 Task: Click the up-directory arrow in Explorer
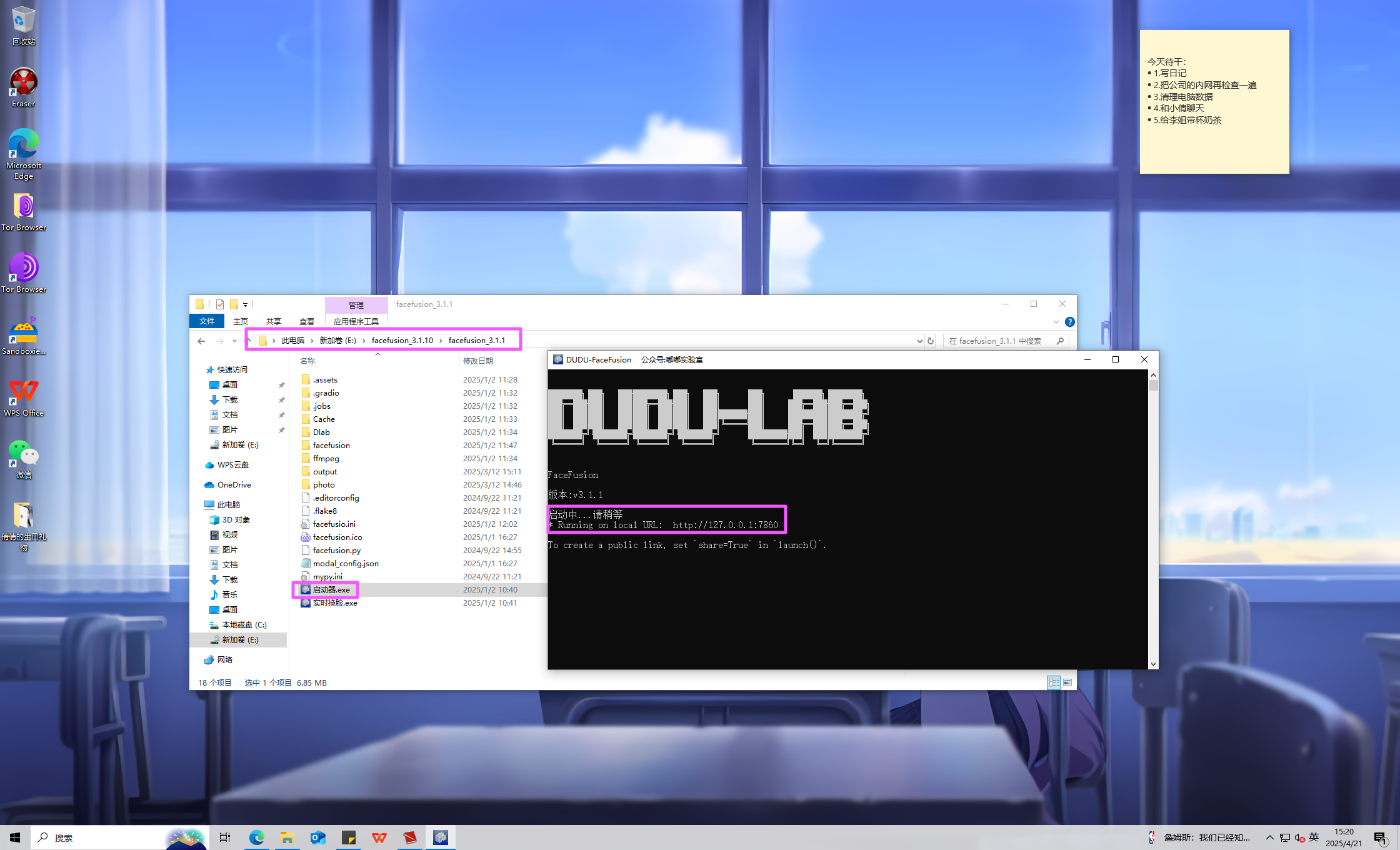pos(249,341)
